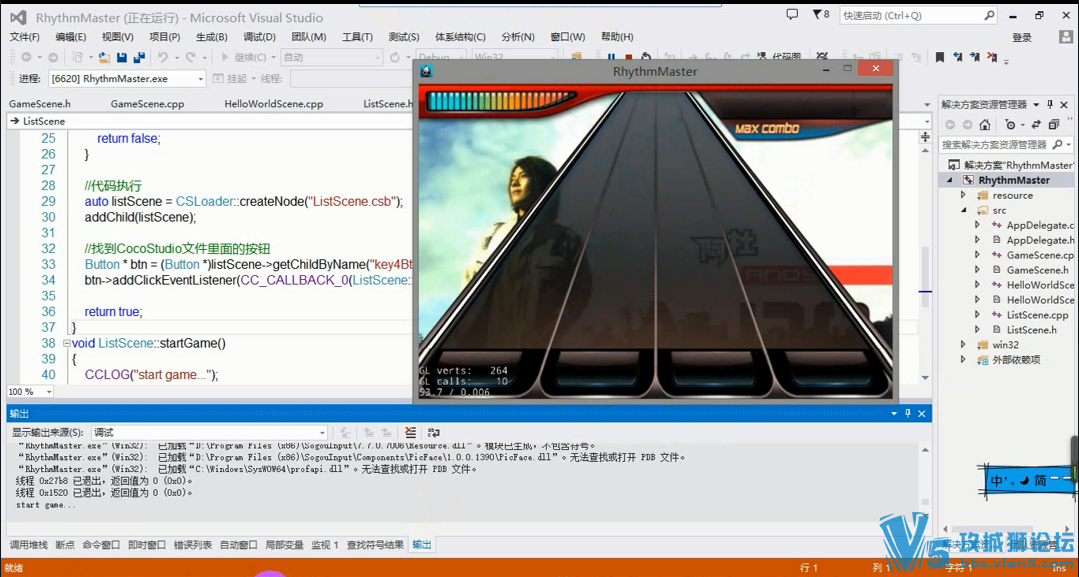This screenshot has width=1079, height=577.
Task: Restart debugging with the circular arrow icon
Action: coord(645,57)
